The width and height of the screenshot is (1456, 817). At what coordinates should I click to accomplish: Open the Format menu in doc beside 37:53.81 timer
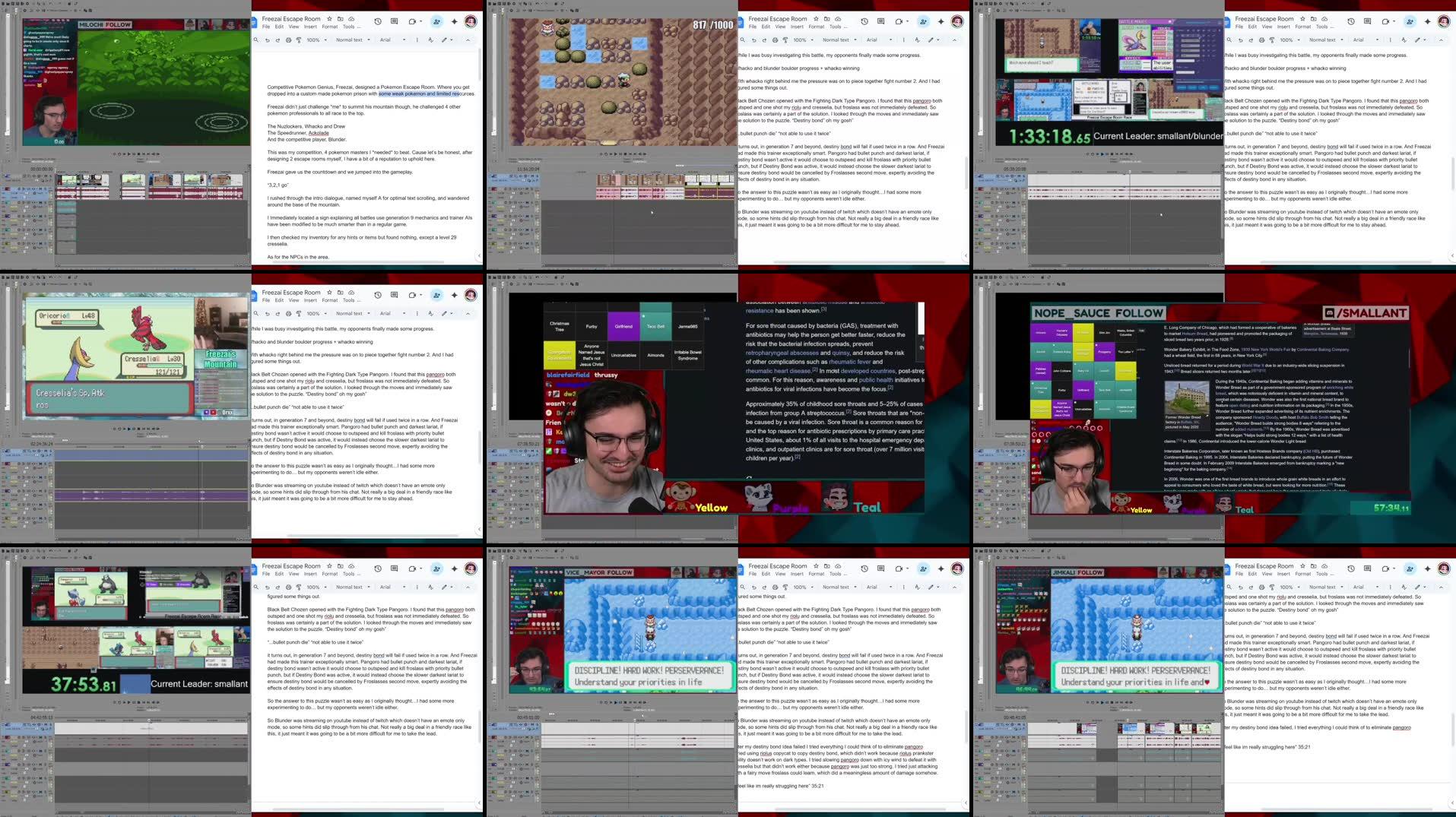click(330, 574)
